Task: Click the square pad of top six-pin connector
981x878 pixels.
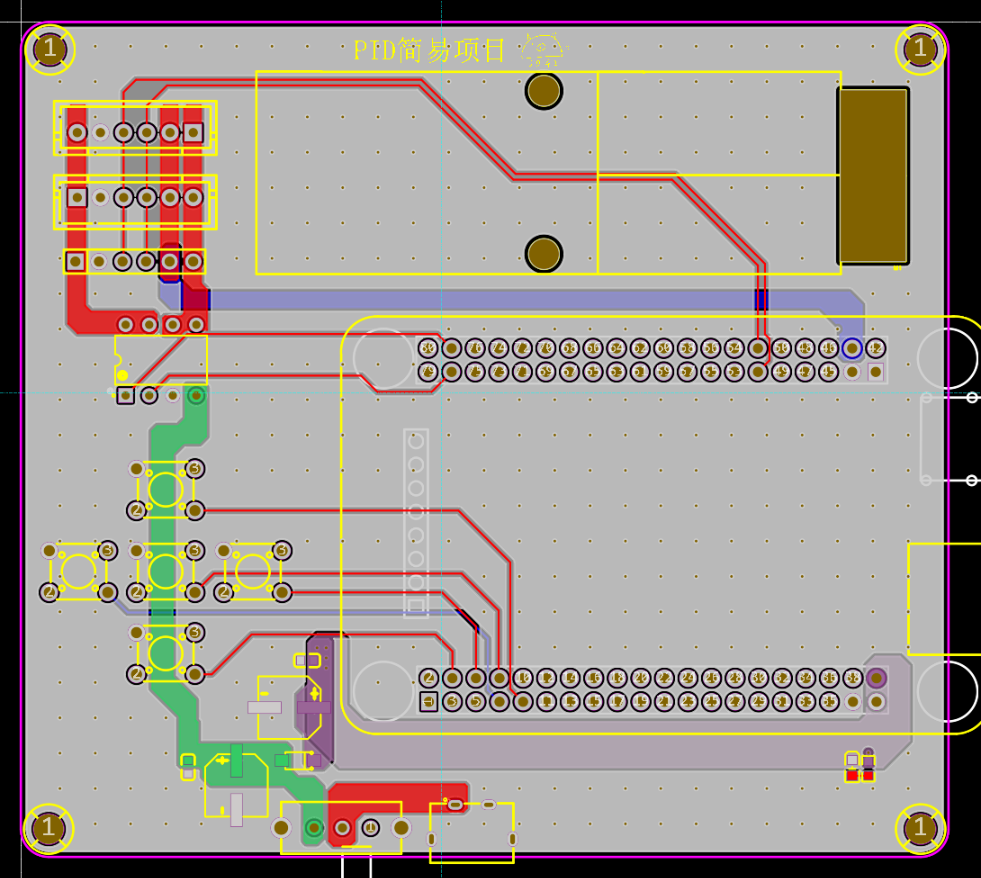Action: click(193, 132)
